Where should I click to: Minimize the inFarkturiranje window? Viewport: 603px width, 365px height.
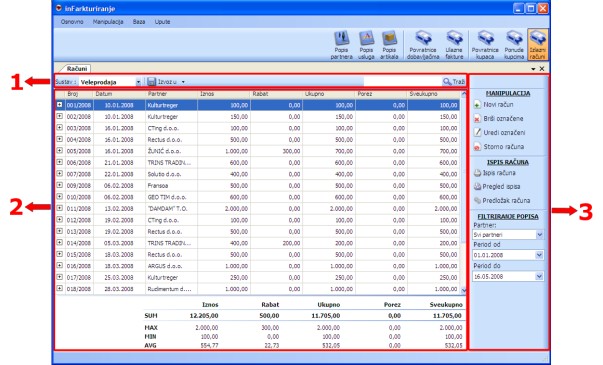coord(518,8)
